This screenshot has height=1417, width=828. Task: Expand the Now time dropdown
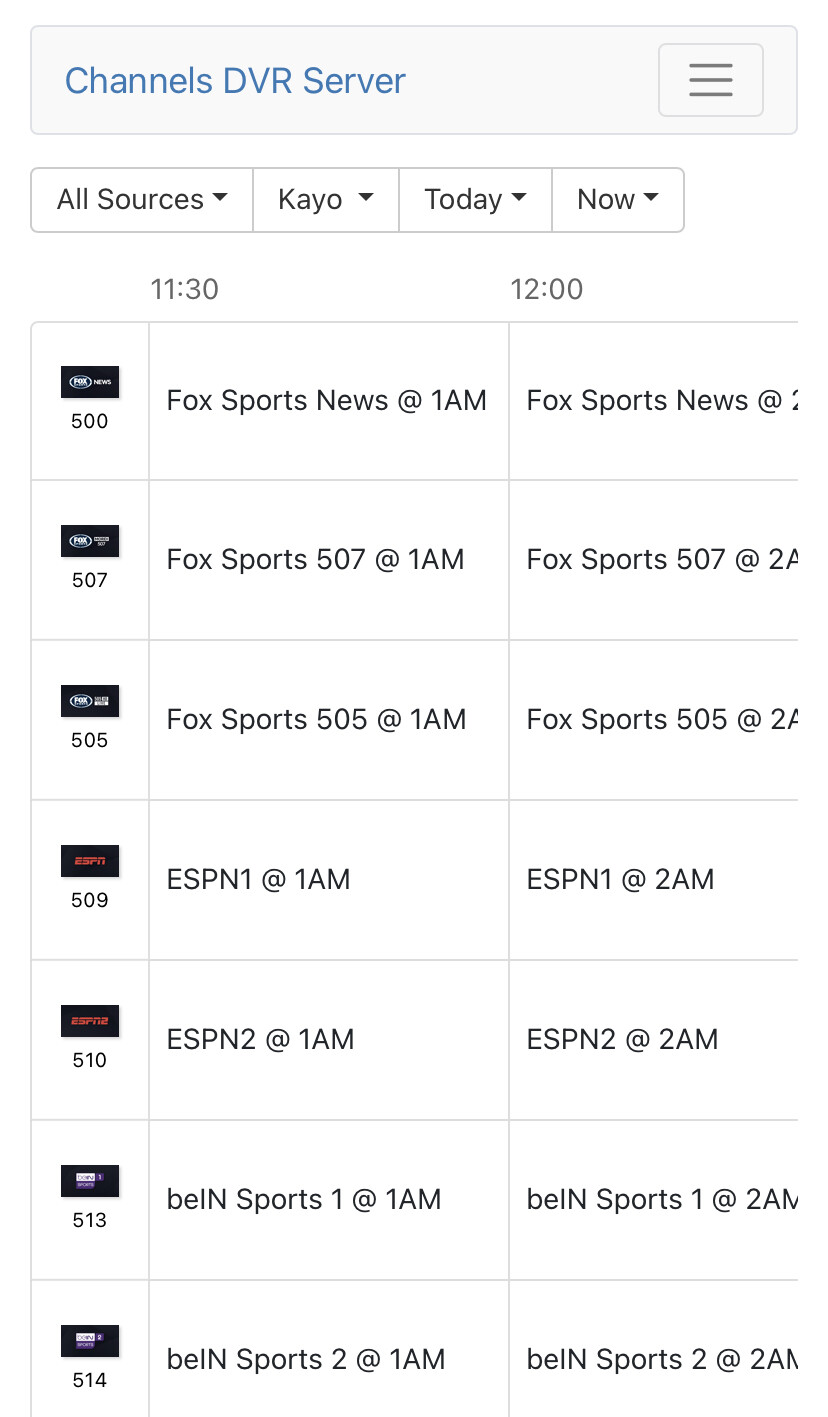point(618,200)
